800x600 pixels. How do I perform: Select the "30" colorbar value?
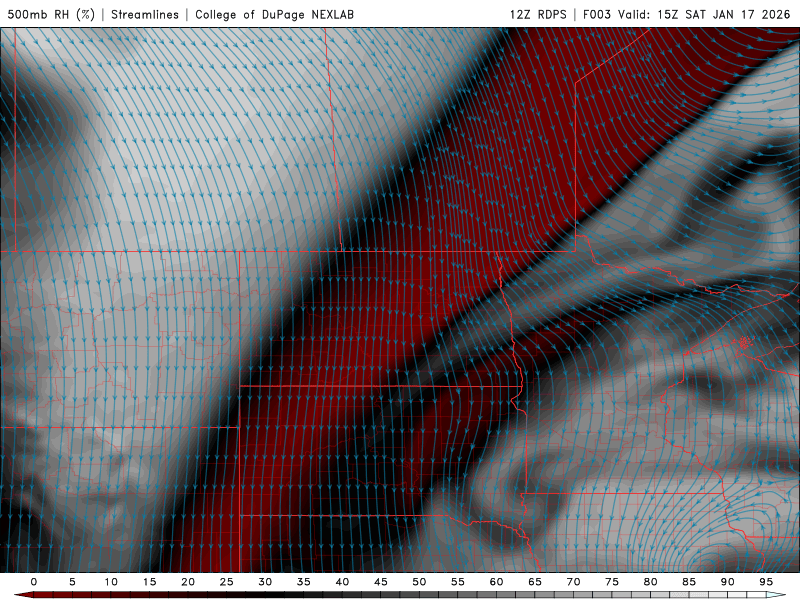[x=265, y=582]
